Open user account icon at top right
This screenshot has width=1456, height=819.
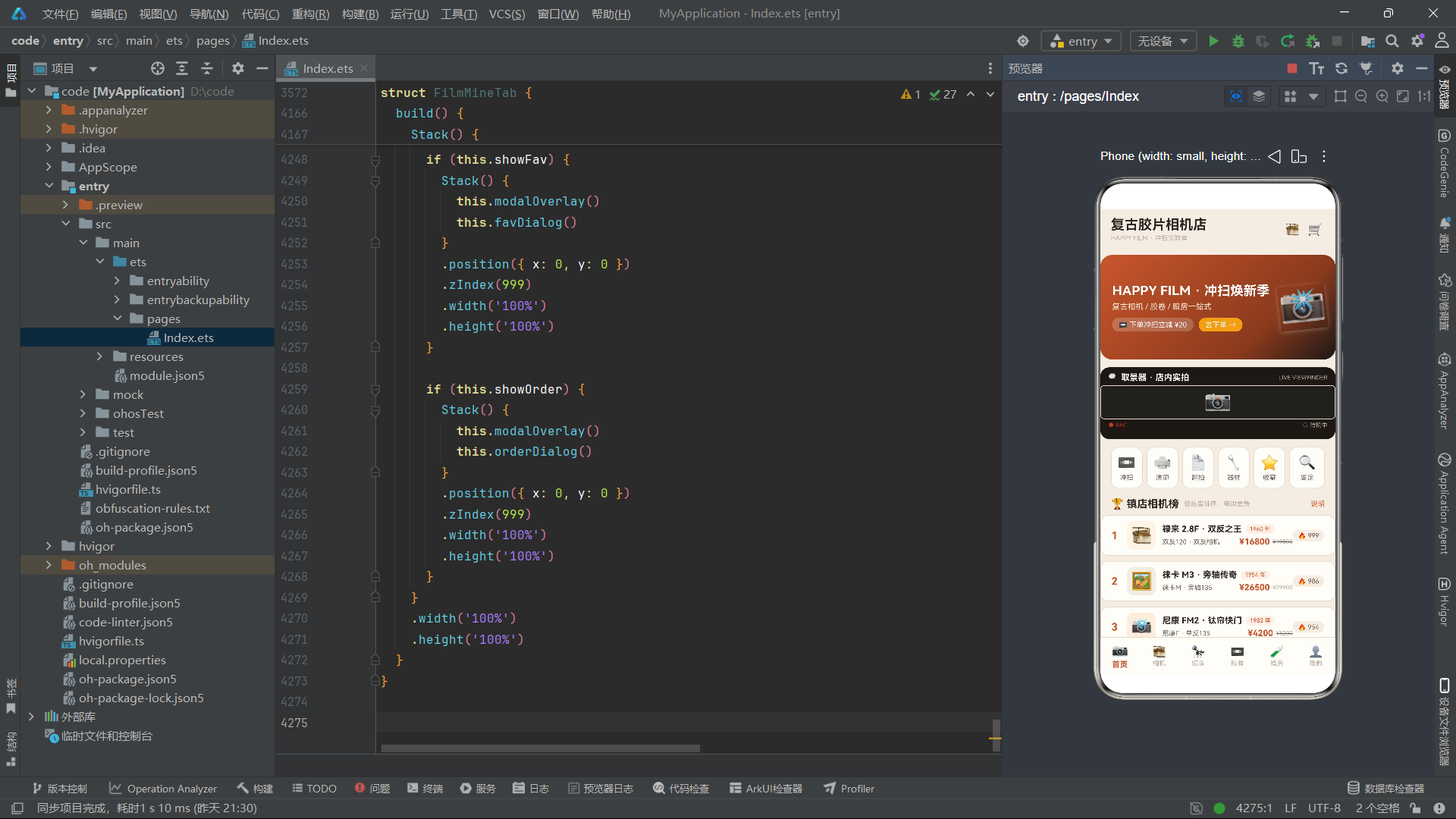coord(1442,41)
